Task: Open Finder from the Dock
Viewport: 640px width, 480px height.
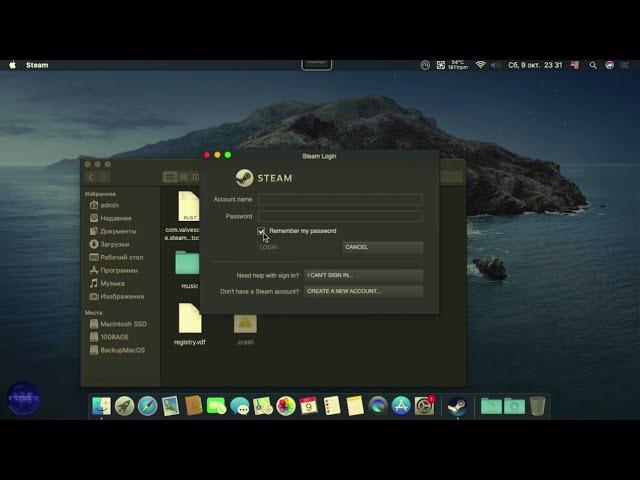Action: (x=101, y=406)
